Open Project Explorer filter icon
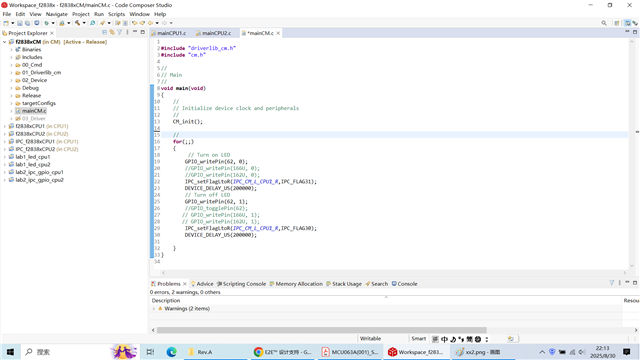640x360 pixels. pos(120,32)
